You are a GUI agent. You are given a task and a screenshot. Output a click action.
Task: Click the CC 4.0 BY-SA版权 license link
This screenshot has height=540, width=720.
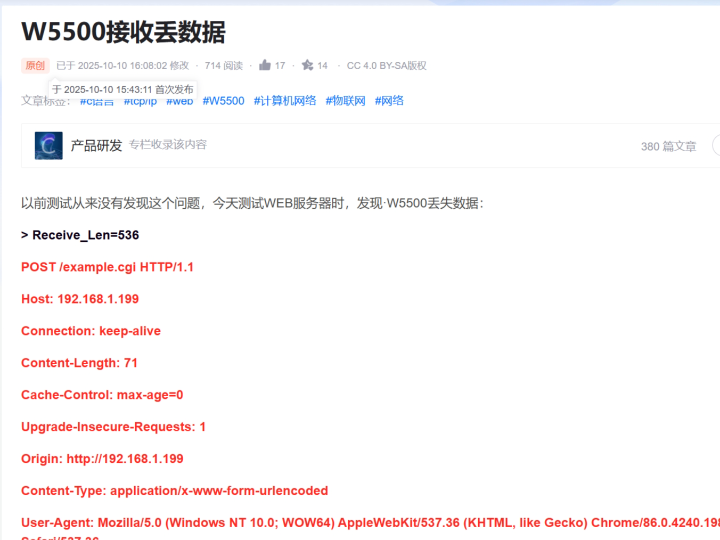tap(387, 66)
